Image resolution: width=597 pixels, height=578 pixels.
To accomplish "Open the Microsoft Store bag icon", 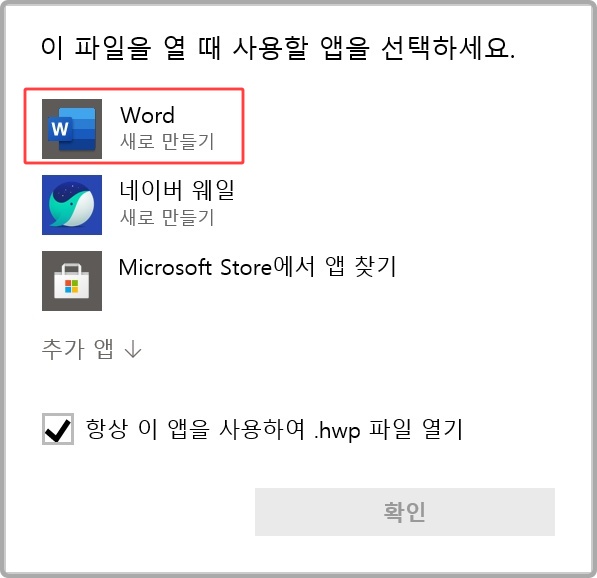I will 72,281.
